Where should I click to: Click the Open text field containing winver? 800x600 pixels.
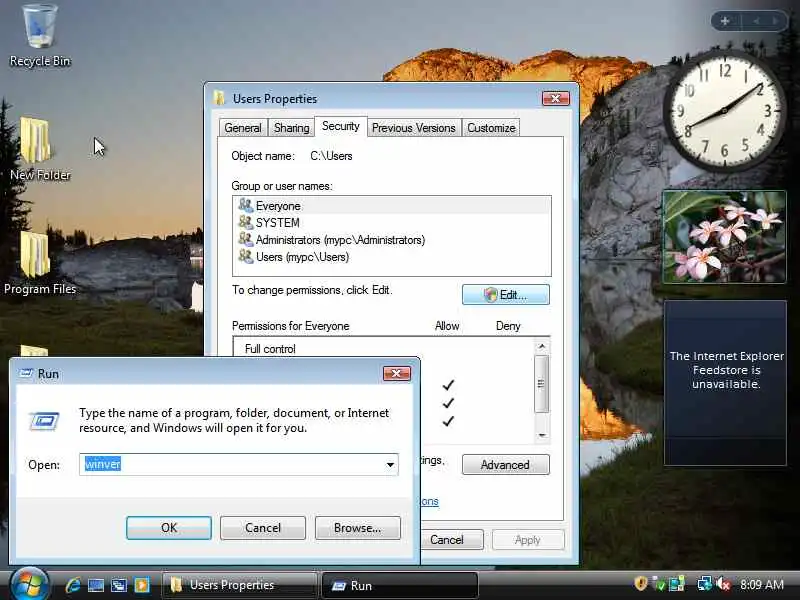pos(231,464)
